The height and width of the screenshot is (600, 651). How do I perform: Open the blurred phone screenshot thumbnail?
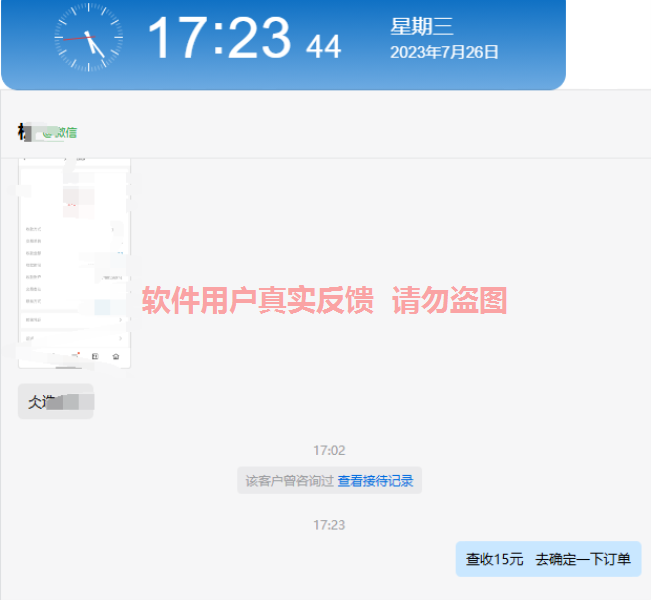click(x=74, y=263)
